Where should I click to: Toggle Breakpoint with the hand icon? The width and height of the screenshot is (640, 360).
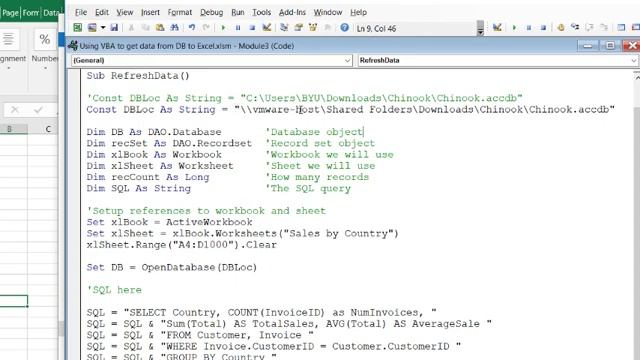[x=560, y=28]
